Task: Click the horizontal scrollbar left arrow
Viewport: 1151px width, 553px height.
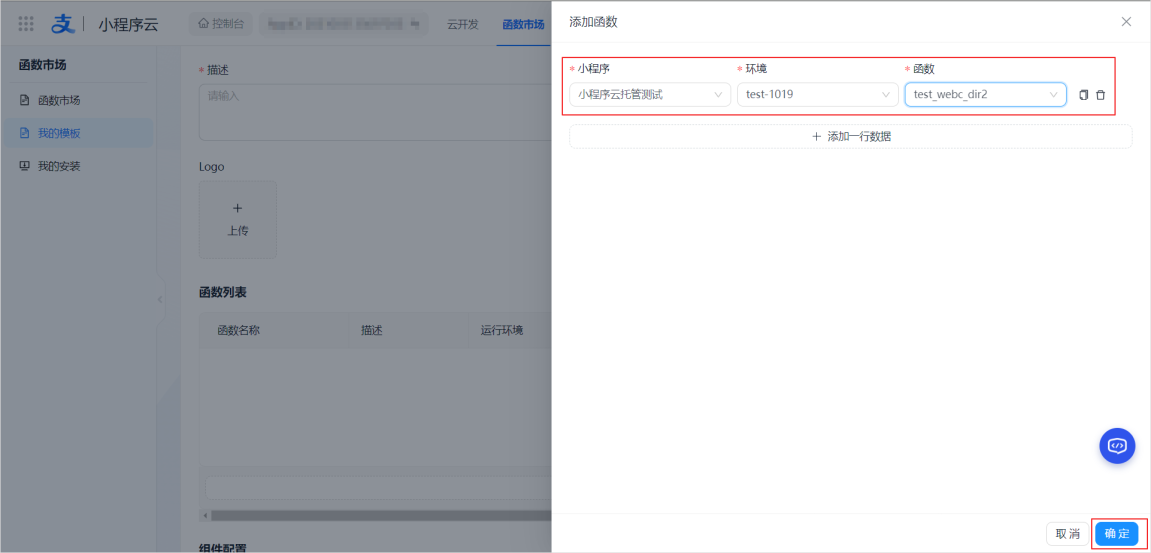Action: (205, 515)
